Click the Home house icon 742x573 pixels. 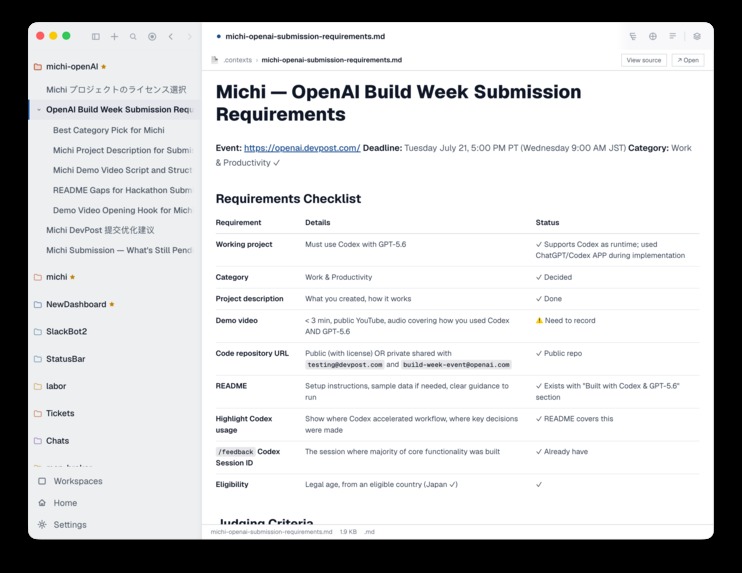point(42,503)
